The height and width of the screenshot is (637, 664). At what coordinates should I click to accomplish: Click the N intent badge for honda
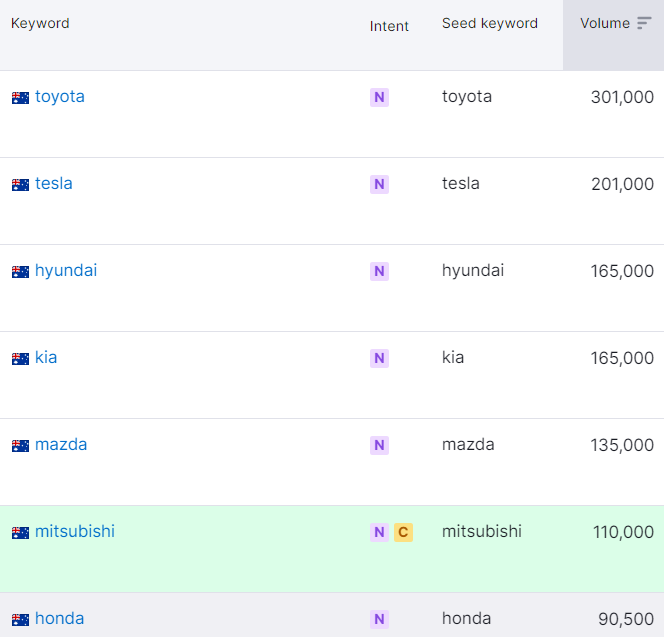click(379, 619)
